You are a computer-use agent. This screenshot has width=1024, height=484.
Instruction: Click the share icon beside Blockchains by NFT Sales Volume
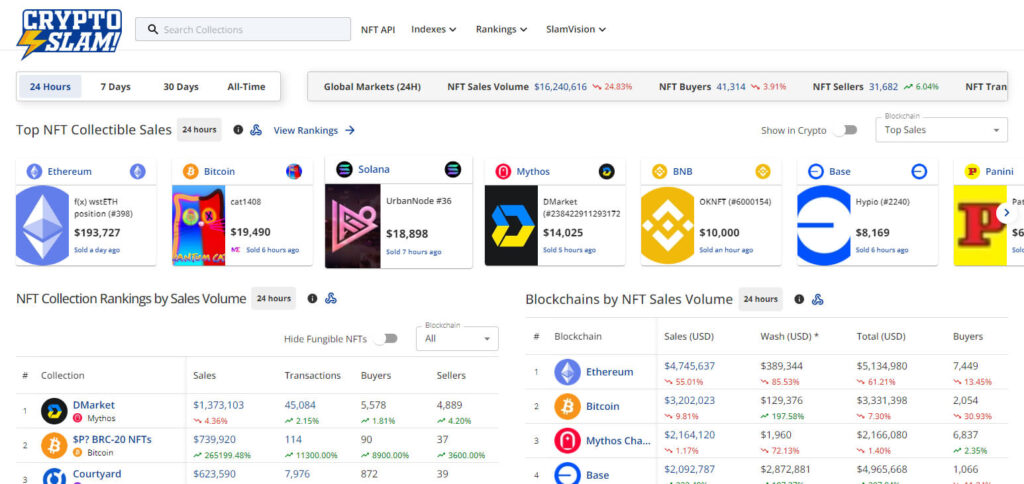pos(817,299)
